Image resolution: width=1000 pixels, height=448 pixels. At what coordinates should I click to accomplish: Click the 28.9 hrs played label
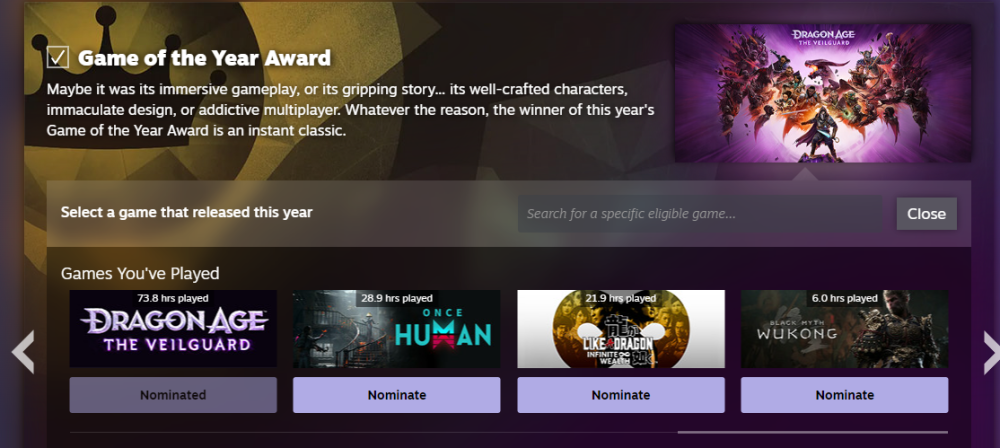[x=397, y=298]
